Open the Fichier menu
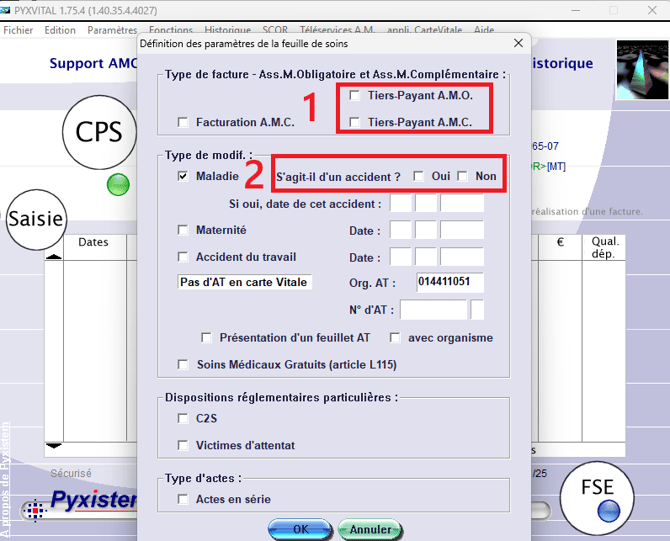The image size is (670, 541). click(18, 30)
